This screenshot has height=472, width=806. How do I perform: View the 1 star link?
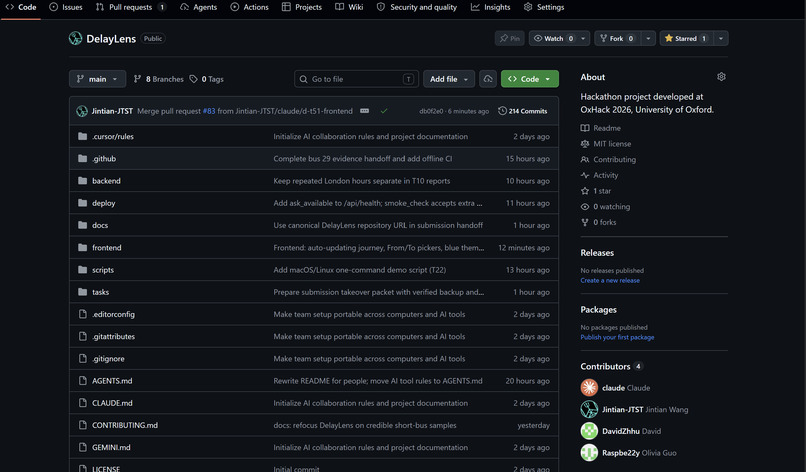point(596,191)
